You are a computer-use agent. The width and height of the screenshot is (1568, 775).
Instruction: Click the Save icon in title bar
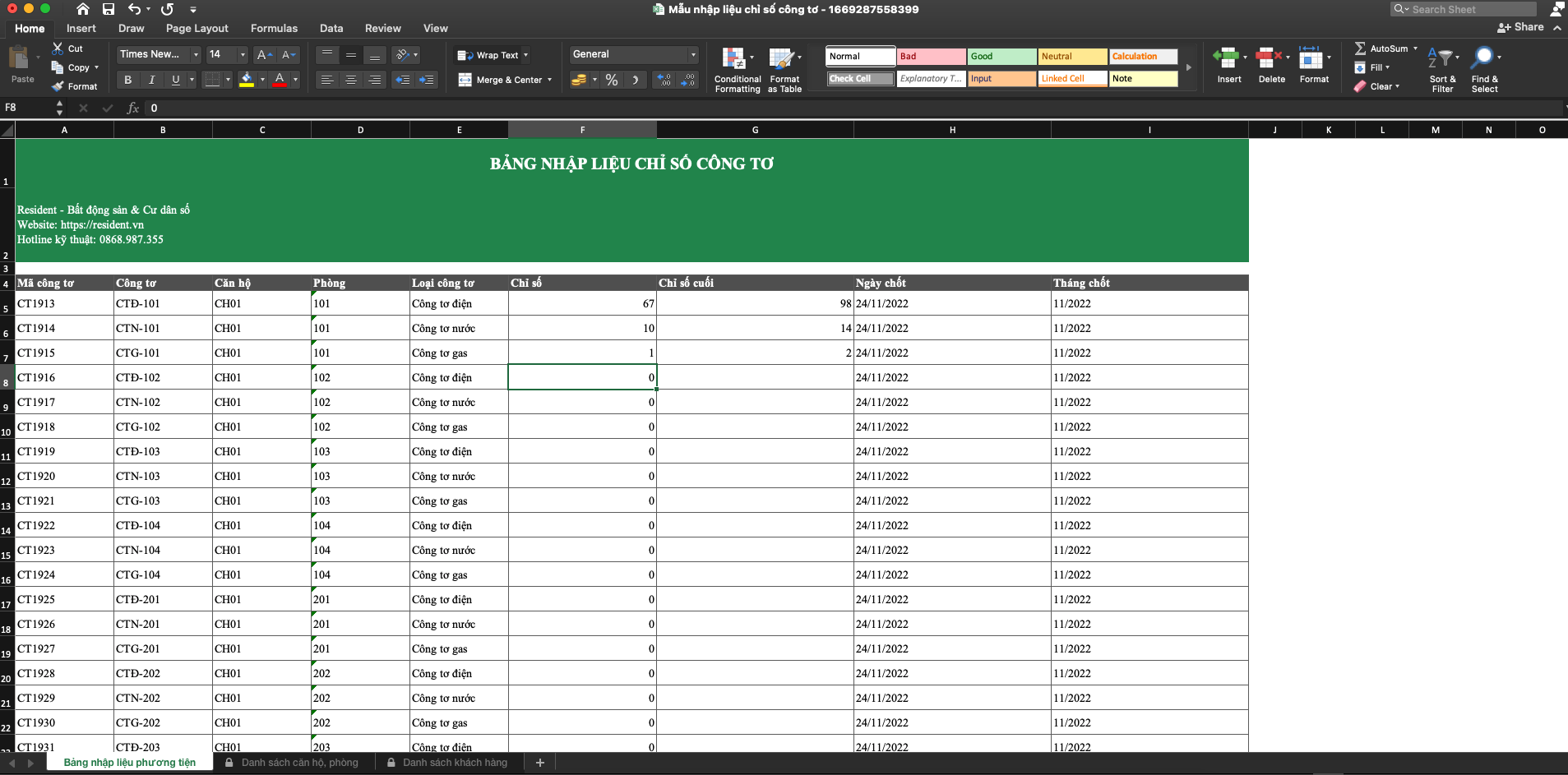coord(109,9)
